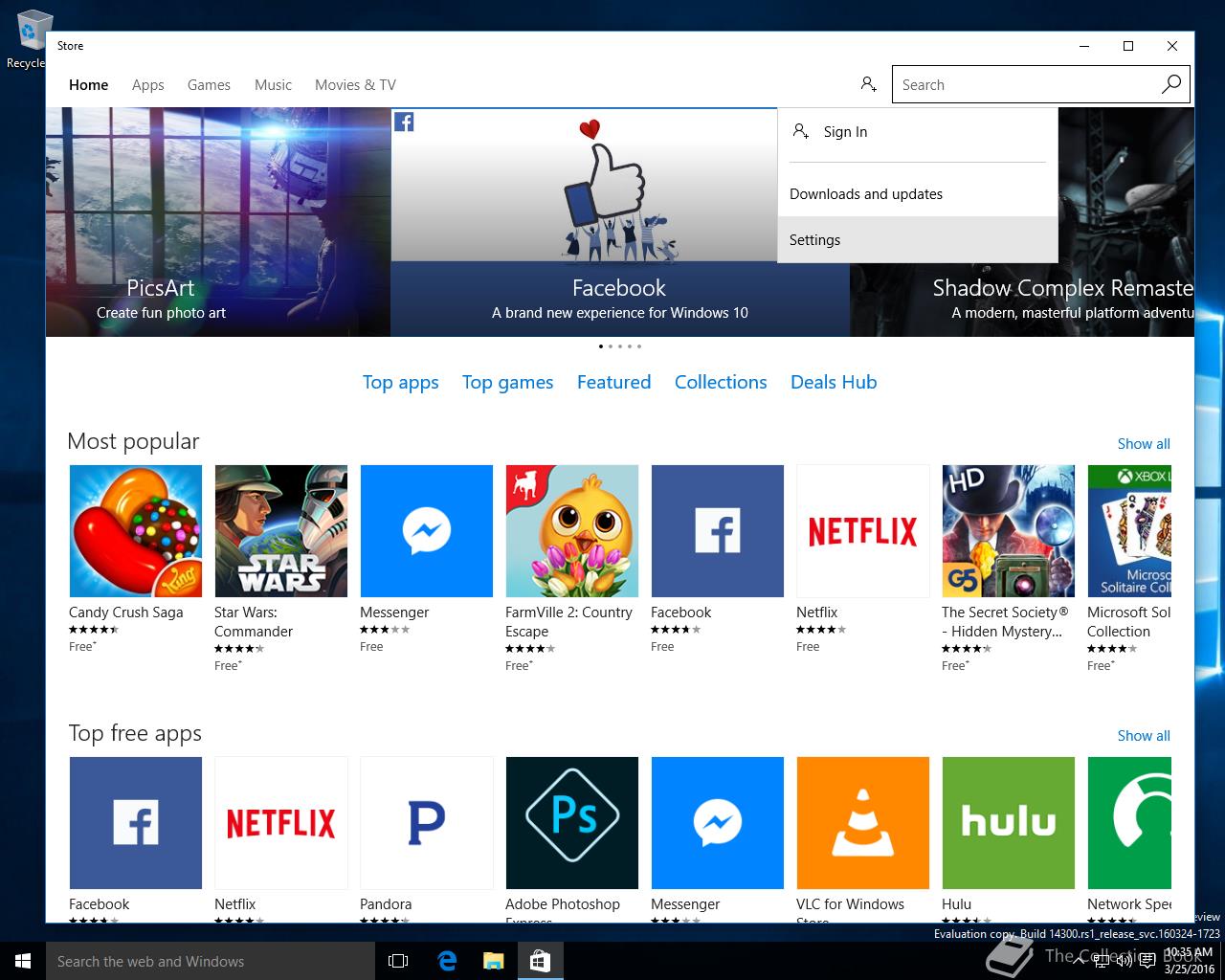Click the Candy Crush Saga title text
Image resolution: width=1225 pixels, height=980 pixels.
click(125, 612)
